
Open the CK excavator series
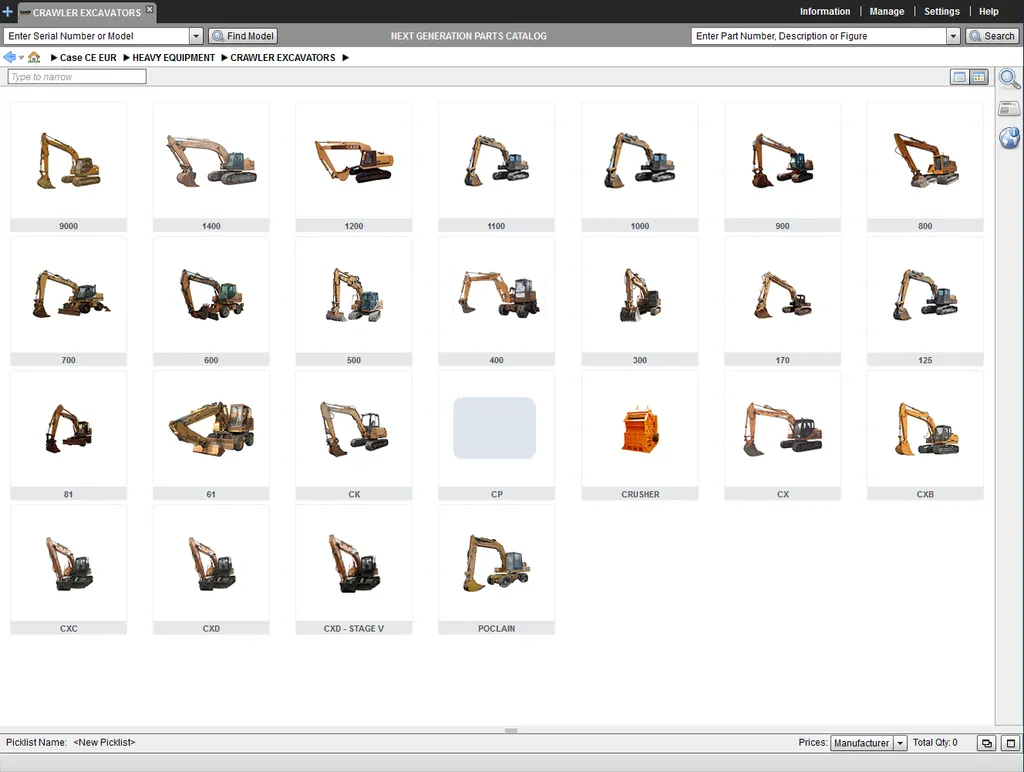click(353, 436)
